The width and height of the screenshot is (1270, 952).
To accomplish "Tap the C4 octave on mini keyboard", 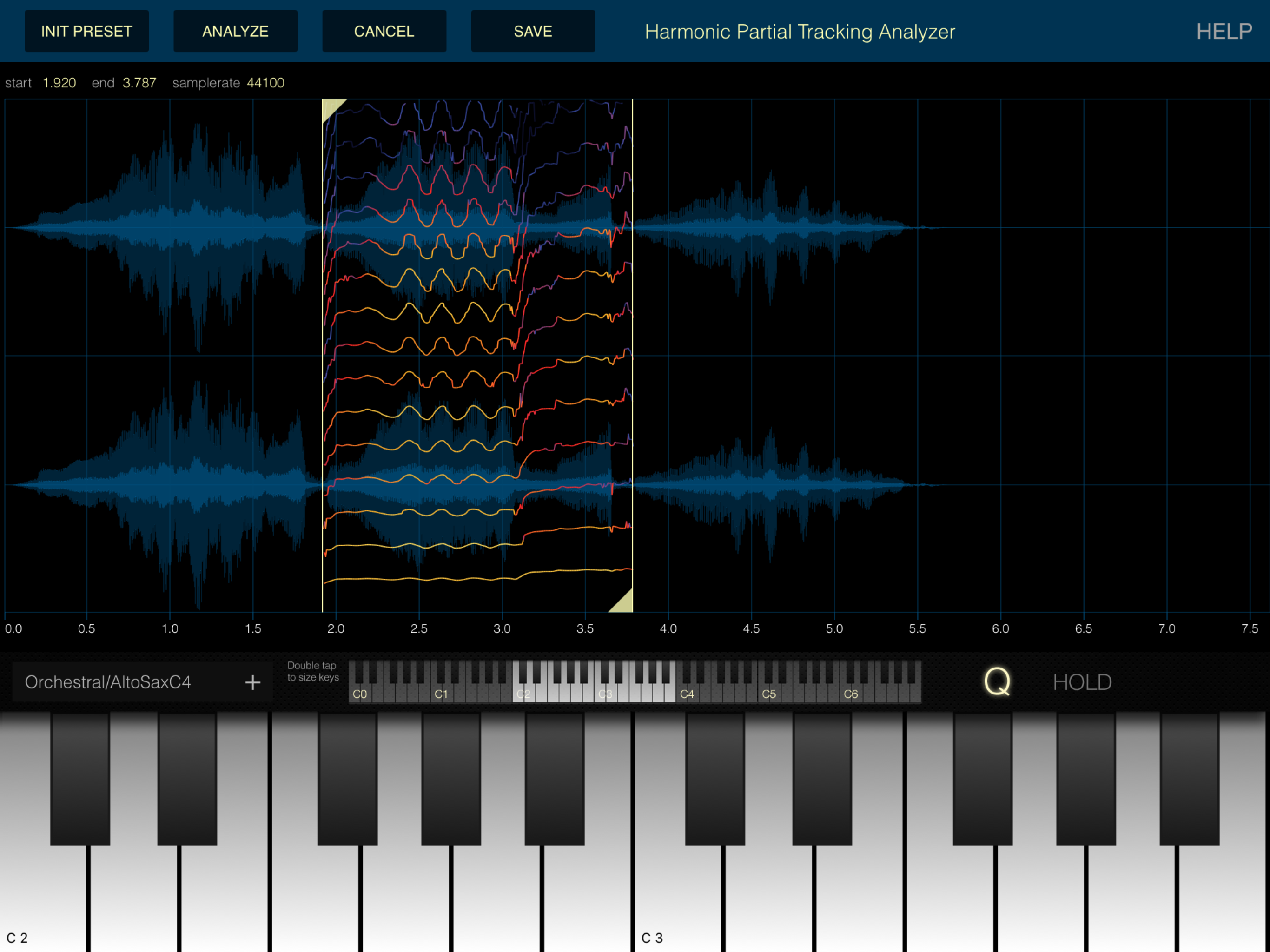I will [687, 694].
